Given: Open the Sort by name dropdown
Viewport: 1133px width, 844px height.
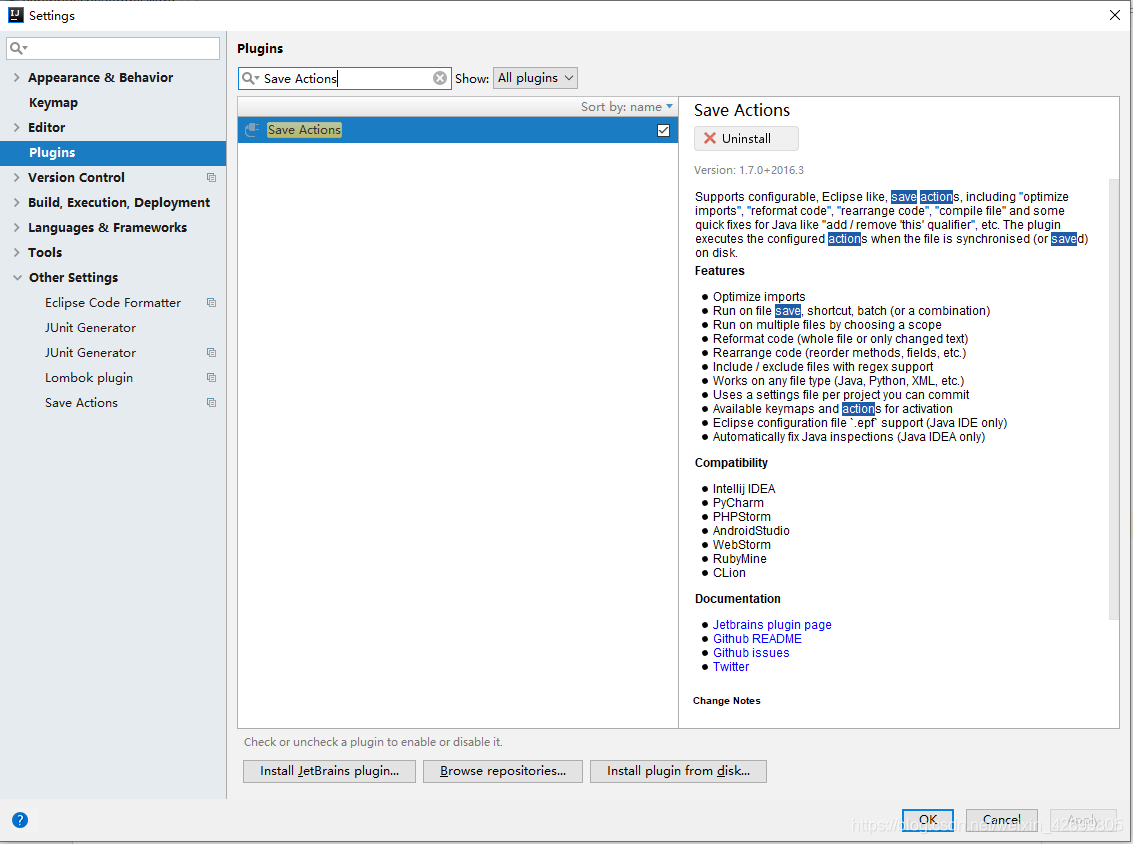Looking at the screenshot, I should point(626,107).
